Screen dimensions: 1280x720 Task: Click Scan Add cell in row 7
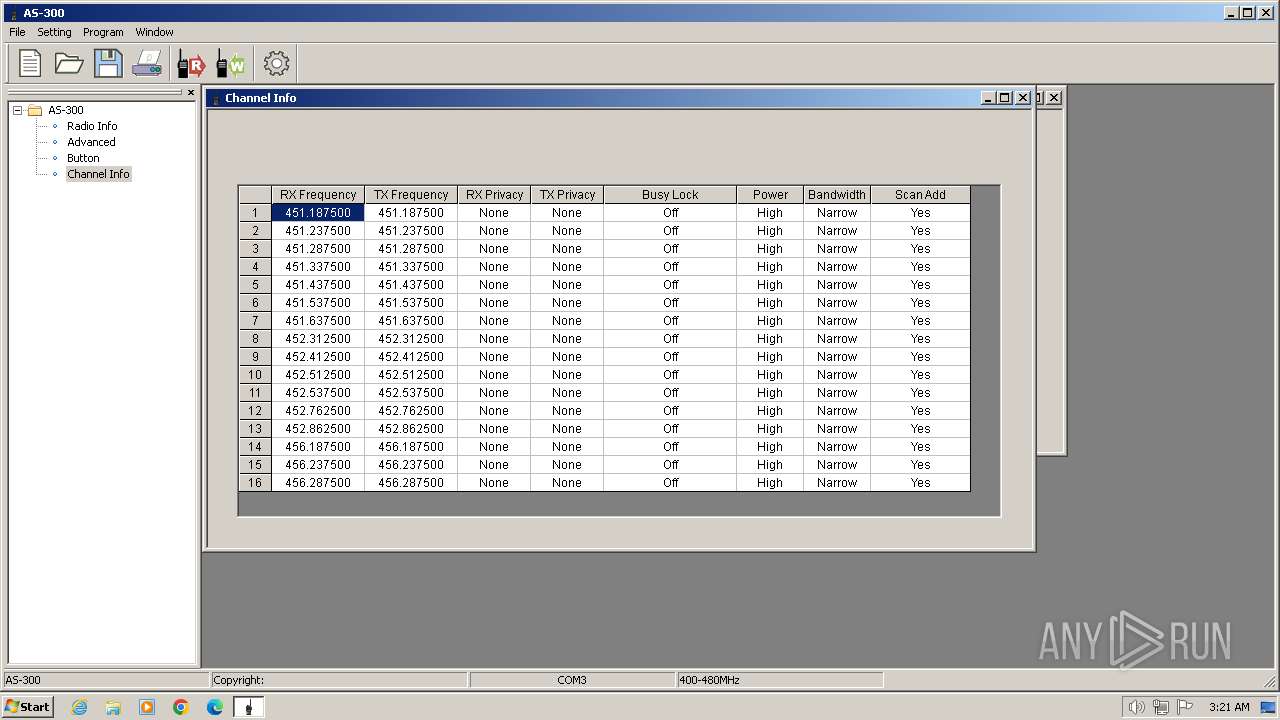point(920,321)
